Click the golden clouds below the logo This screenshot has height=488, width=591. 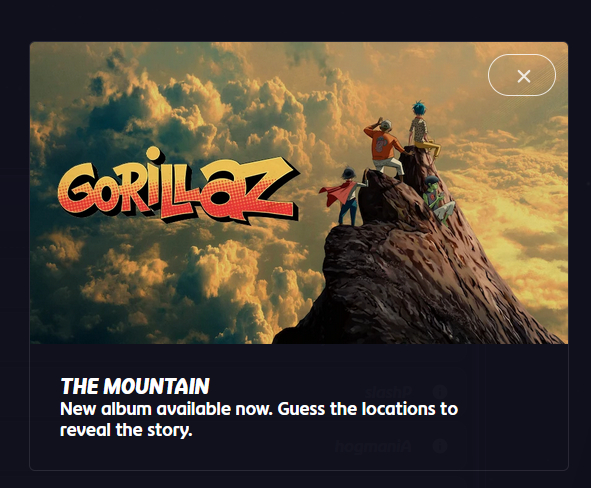(x=170, y=279)
